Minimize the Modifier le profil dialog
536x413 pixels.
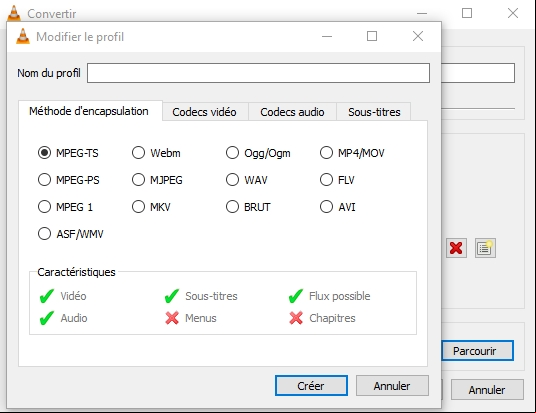(x=327, y=36)
